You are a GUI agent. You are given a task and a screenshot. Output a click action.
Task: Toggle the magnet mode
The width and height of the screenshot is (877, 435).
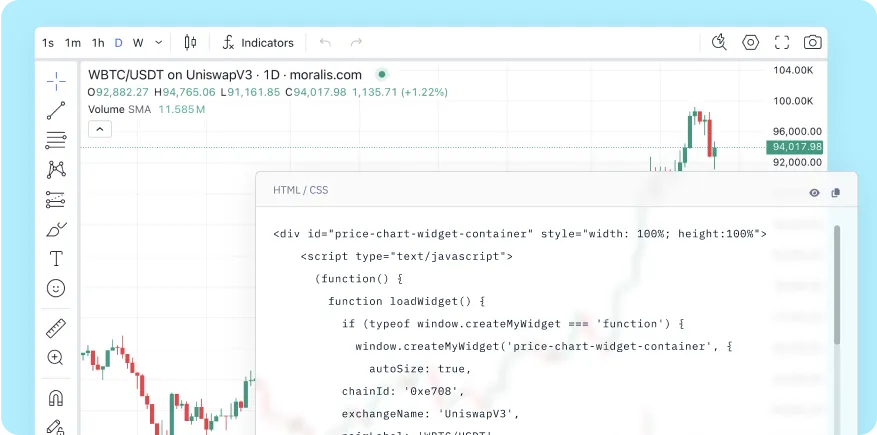coord(56,398)
